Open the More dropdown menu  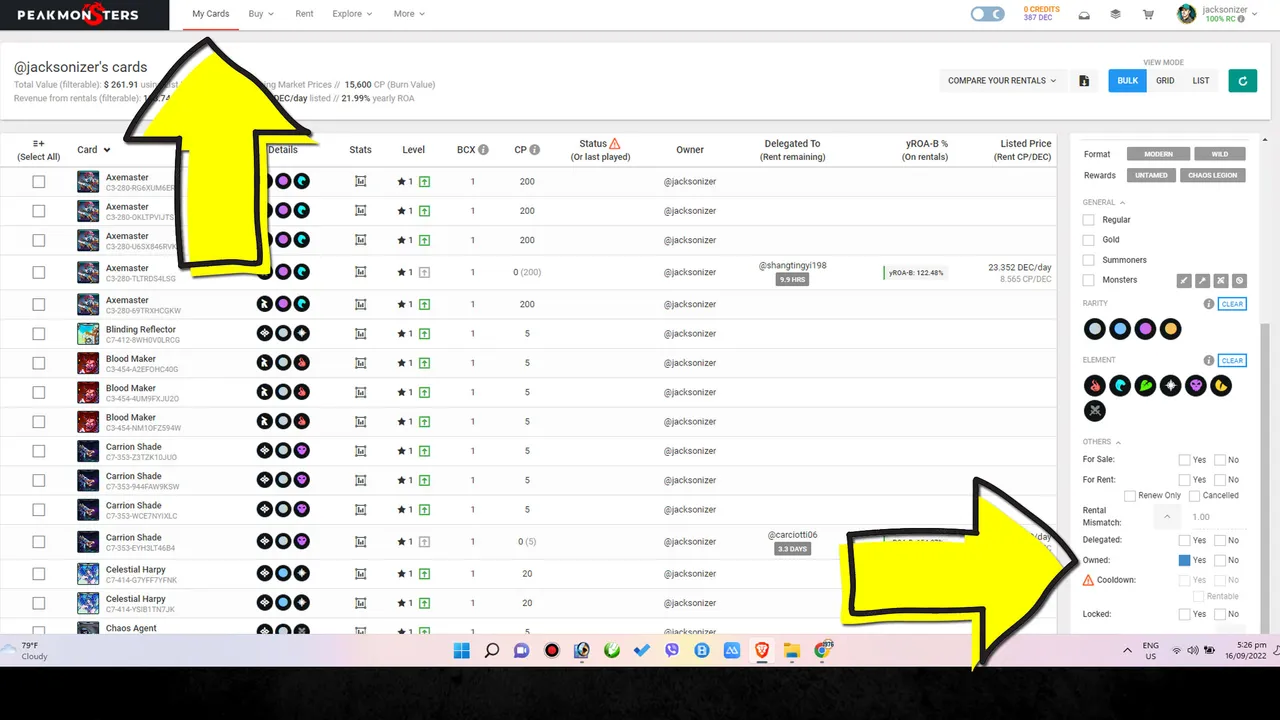409,14
